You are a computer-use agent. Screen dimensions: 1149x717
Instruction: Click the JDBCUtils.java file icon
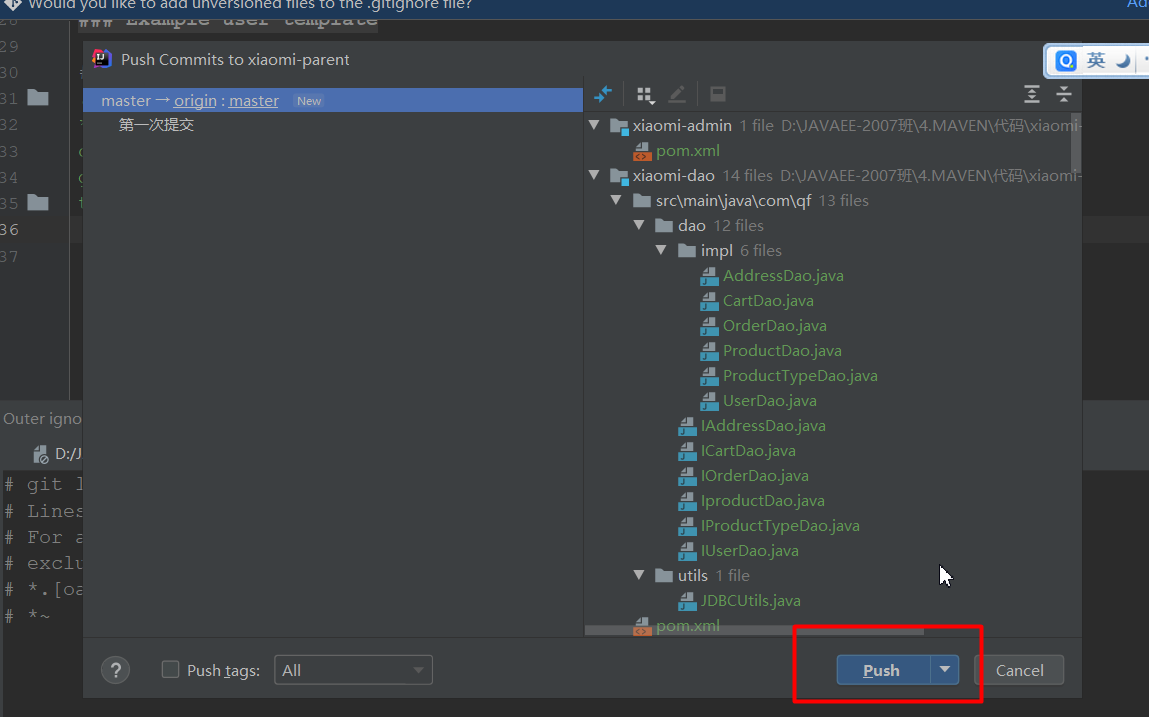tap(687, 601)
